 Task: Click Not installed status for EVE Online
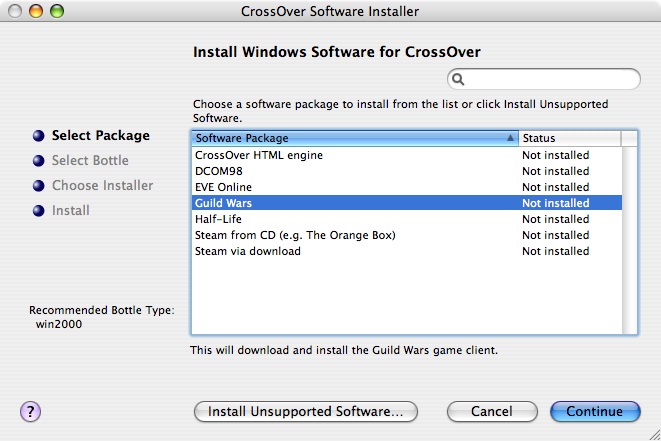coord(556,187)
